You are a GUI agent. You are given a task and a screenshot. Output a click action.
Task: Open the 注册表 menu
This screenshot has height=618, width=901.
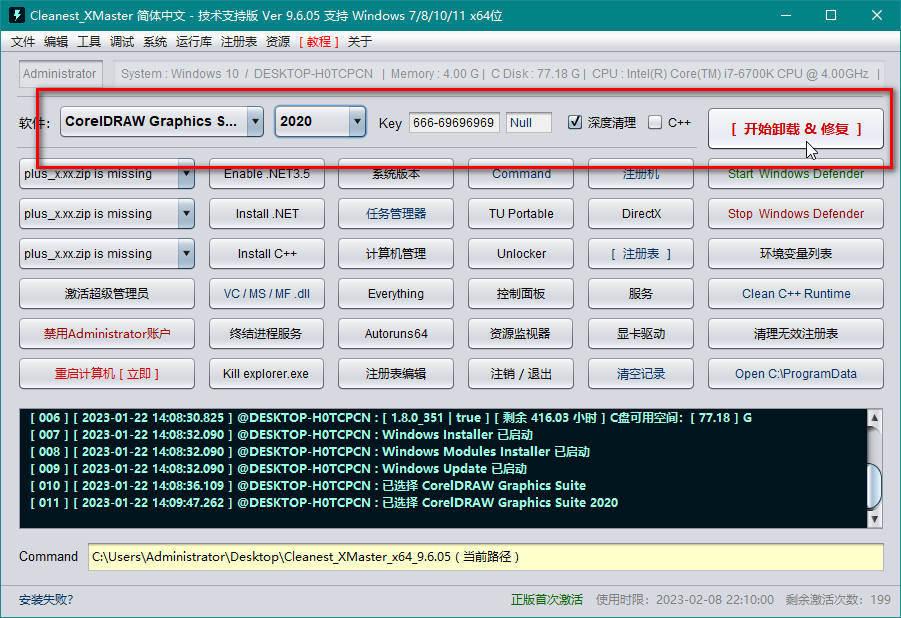(x=238, y=41)
